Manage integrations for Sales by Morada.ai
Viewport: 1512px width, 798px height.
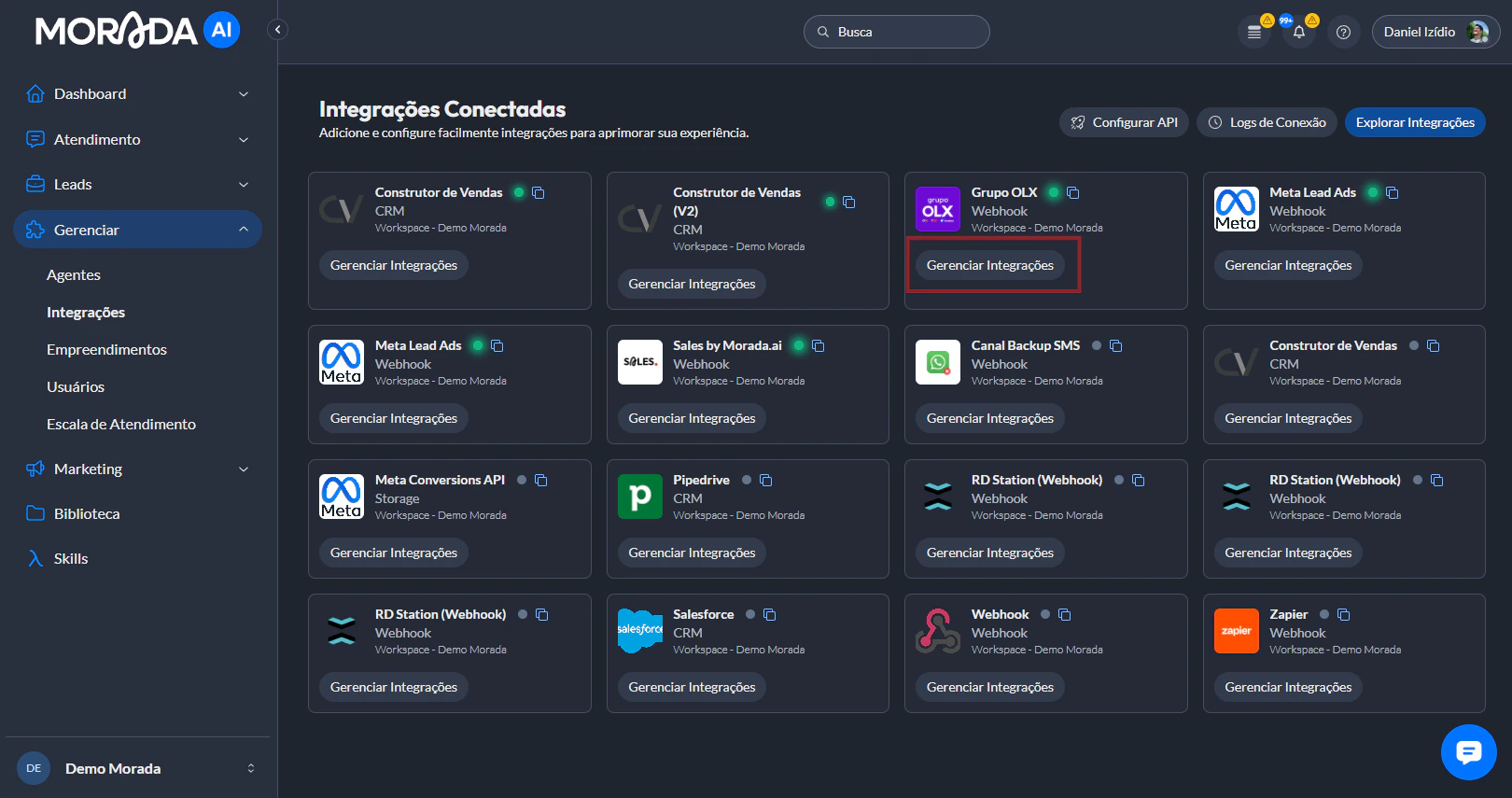coord(692,418)
